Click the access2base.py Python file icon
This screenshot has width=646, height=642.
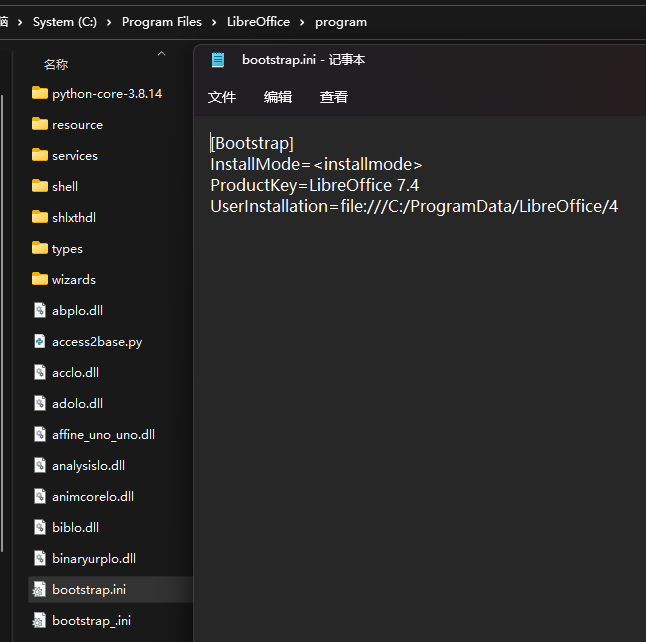pos(40,341)
